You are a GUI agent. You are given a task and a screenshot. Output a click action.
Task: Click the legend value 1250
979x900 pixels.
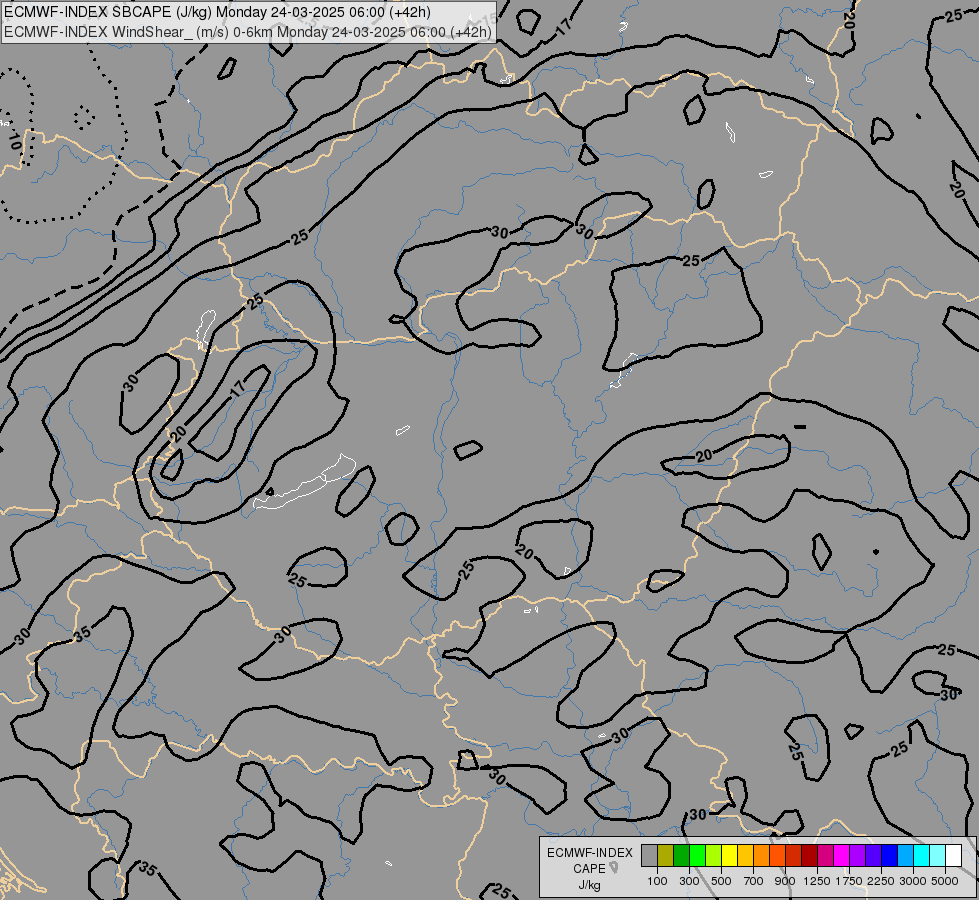click(x=817, y=881)
